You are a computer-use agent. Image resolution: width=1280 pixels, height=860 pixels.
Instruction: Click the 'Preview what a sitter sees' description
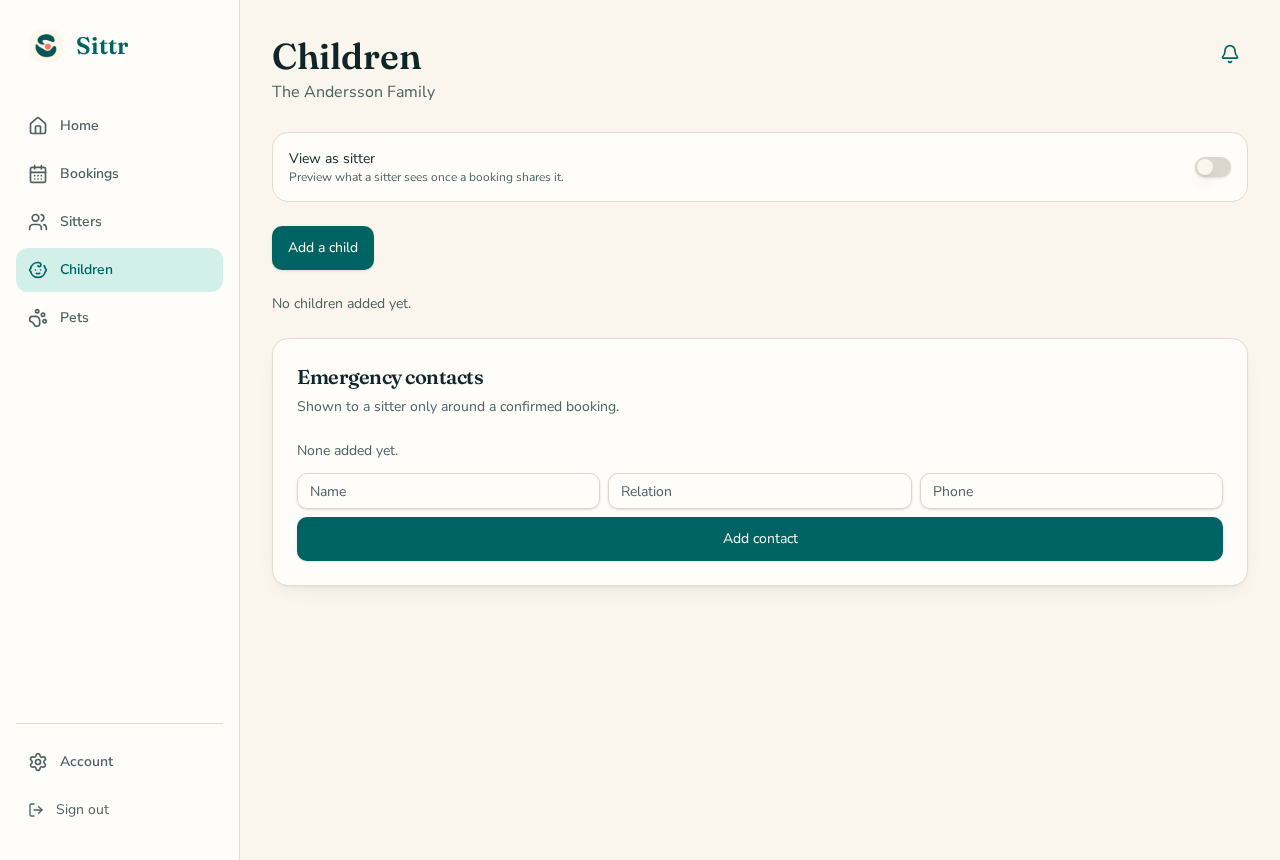(426, 177)
